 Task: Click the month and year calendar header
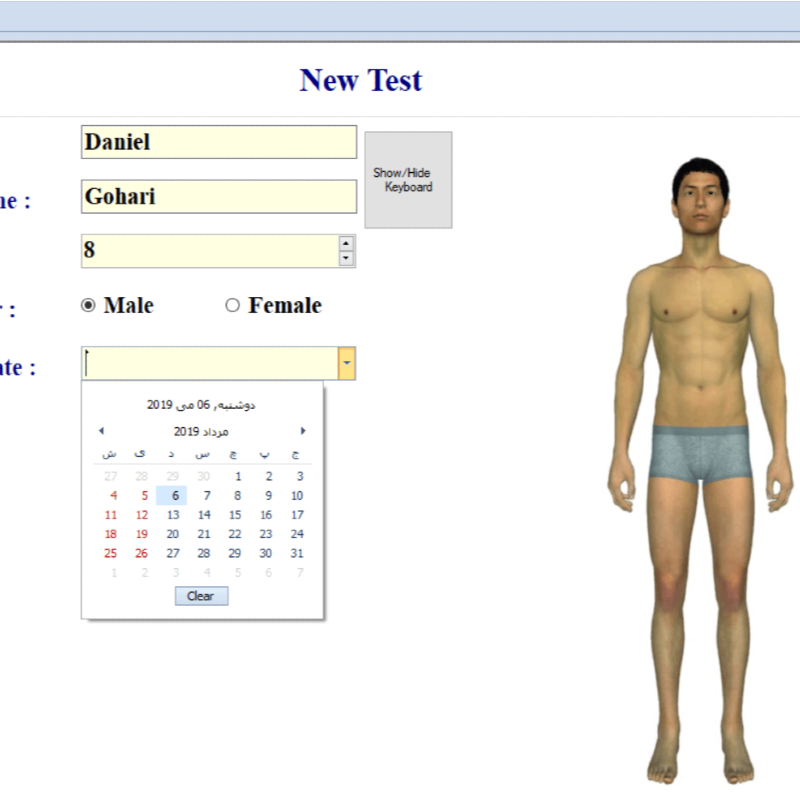201,431
